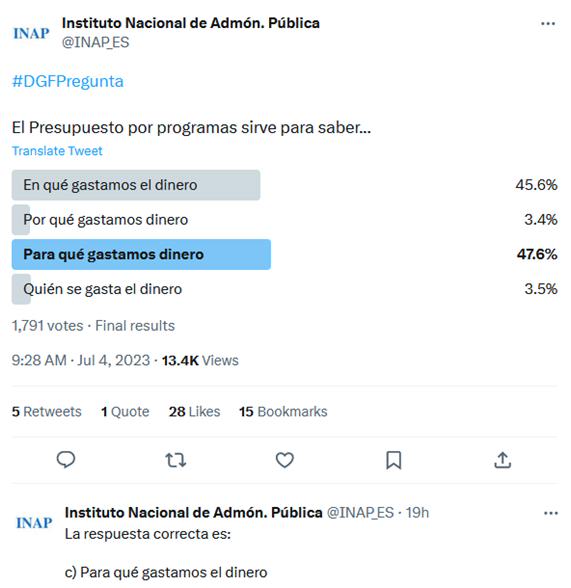Image resolution: width=571 pixels, height=588 pixels.
Task: View the 5 Retweets list
Action: tap(46, 412)
